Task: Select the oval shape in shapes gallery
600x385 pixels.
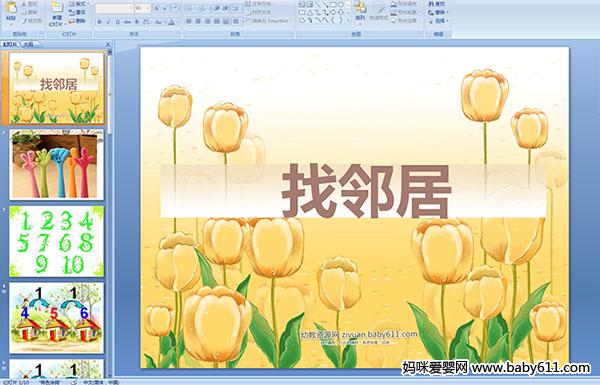Action: (341, 4)
